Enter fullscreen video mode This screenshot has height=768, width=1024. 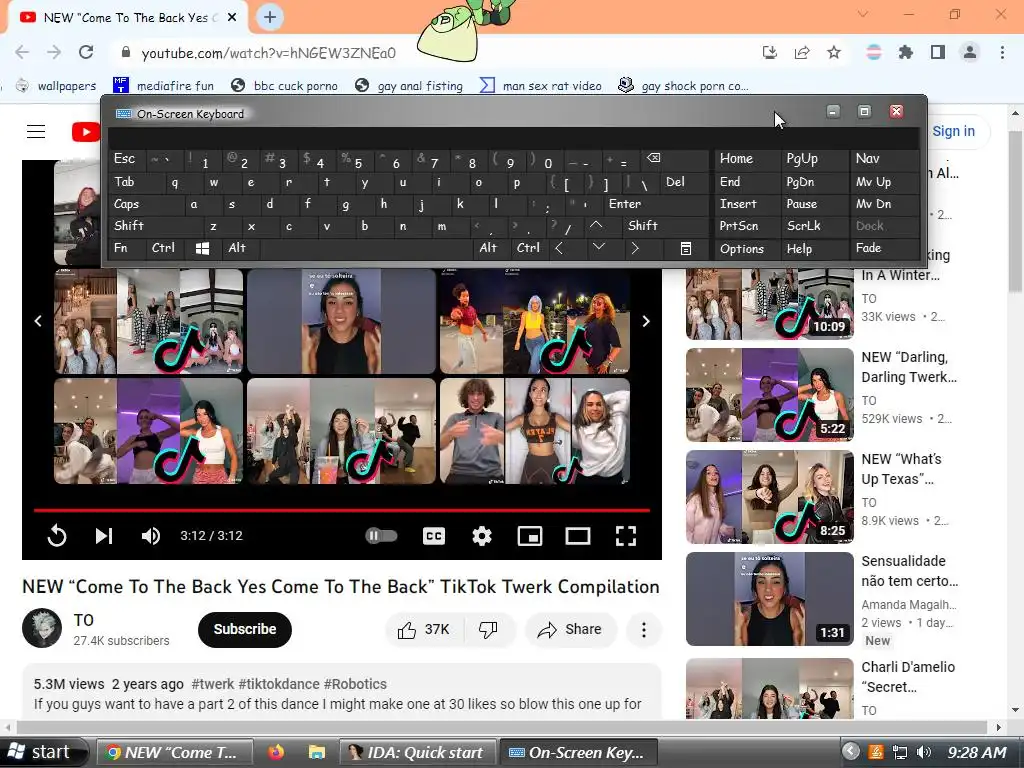pos(626,536)
